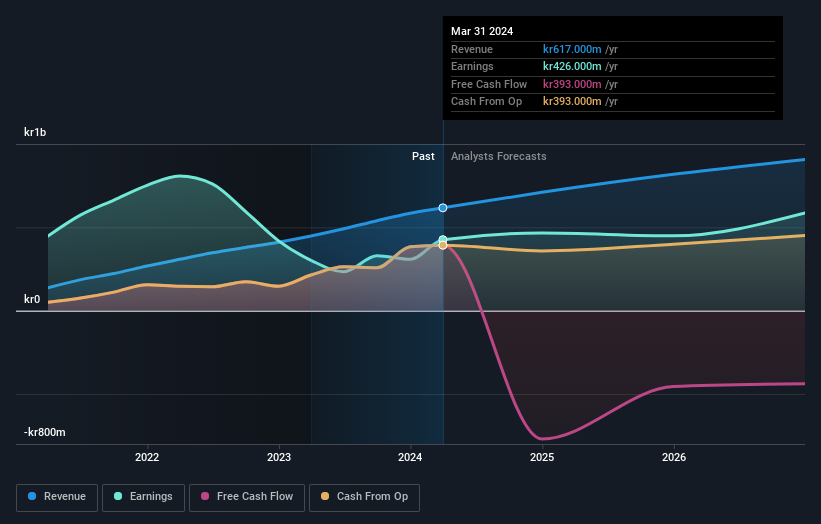Click the Analysts Forecasts label

coord(498,156)
